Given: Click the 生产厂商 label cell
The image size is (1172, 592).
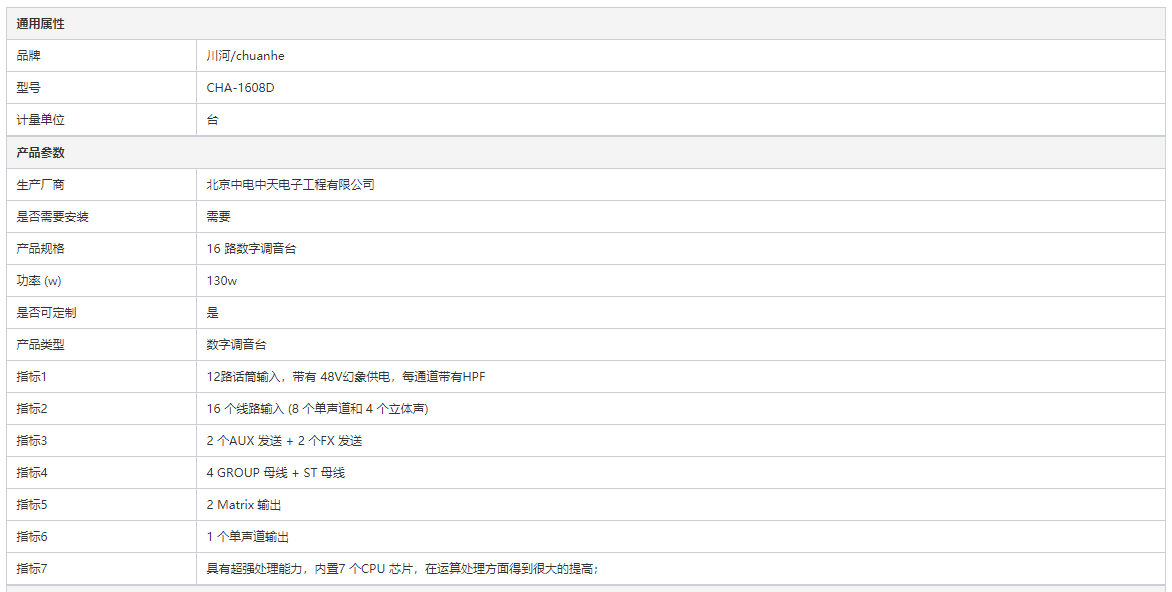Looking at the screenshot, I should coord(102,185).
